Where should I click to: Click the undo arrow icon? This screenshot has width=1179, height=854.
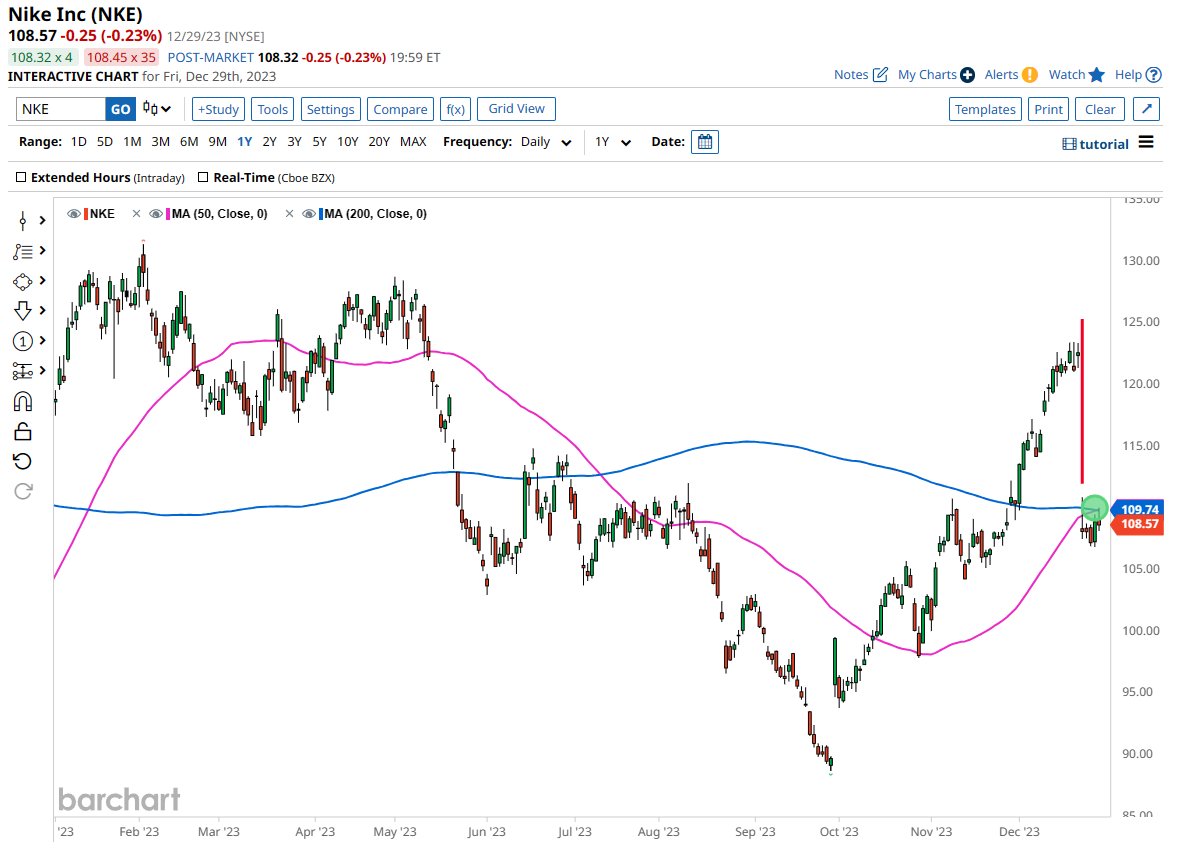23,461
